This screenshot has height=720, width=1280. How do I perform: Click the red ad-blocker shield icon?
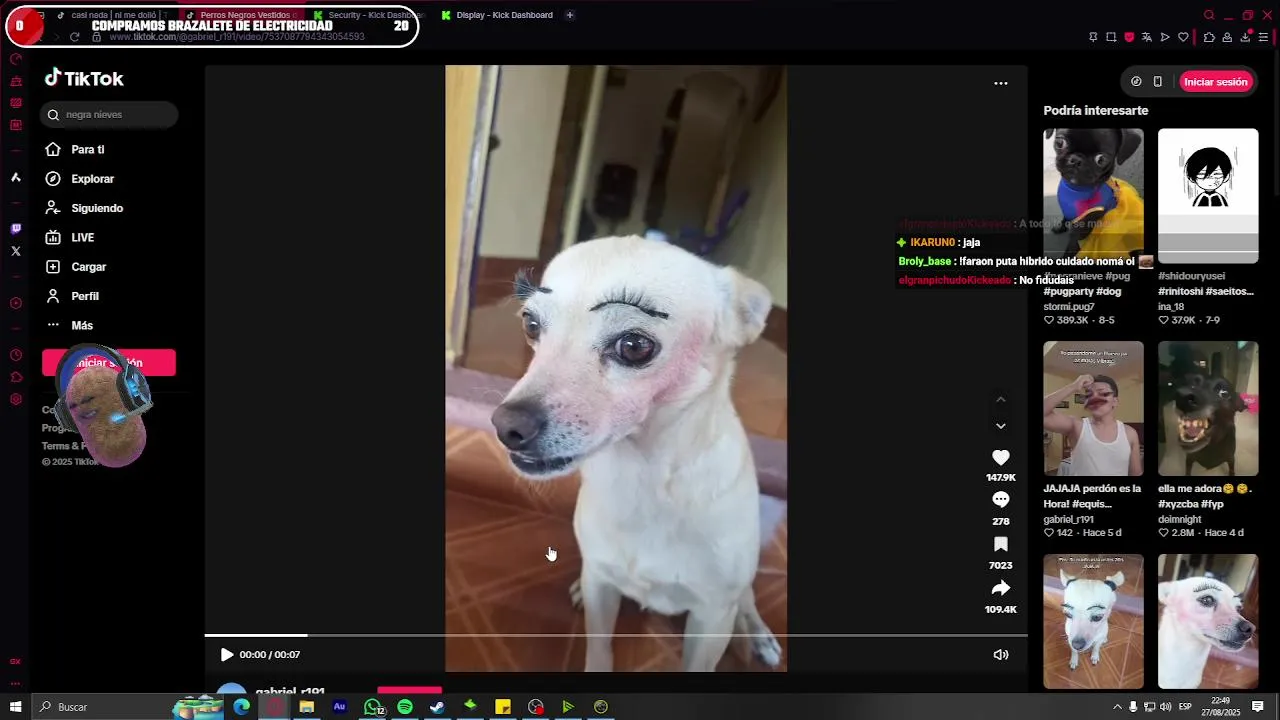(1129, 37)
